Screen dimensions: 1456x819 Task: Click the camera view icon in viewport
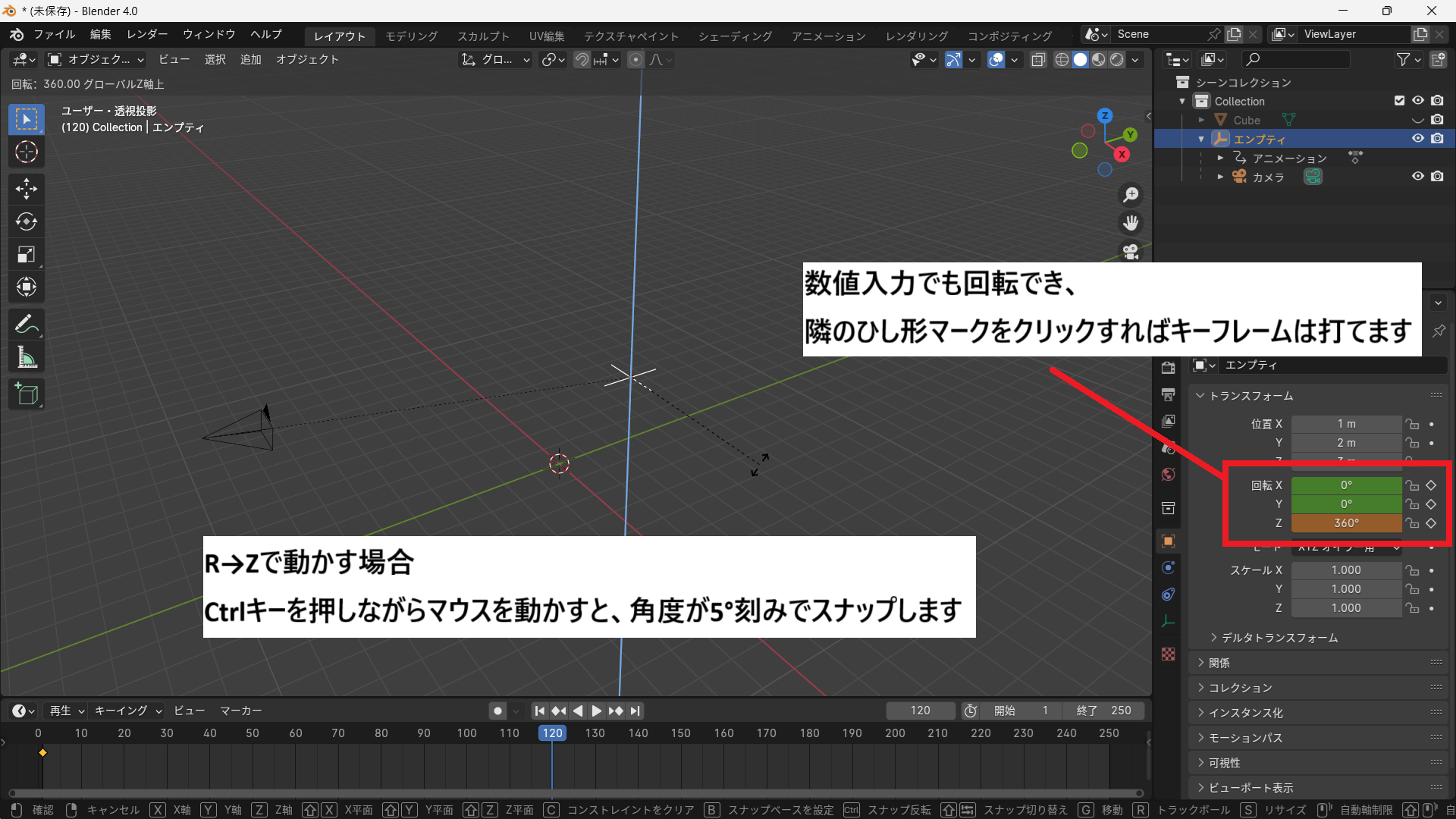(x=1131, y=251)
